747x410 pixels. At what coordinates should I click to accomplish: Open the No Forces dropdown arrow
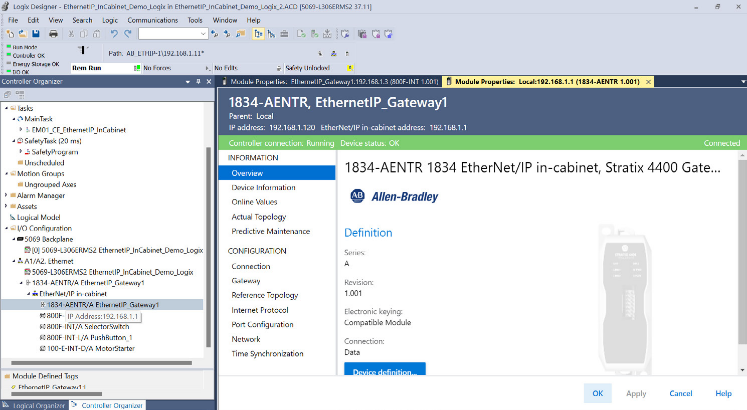click(x=207, y=68)
